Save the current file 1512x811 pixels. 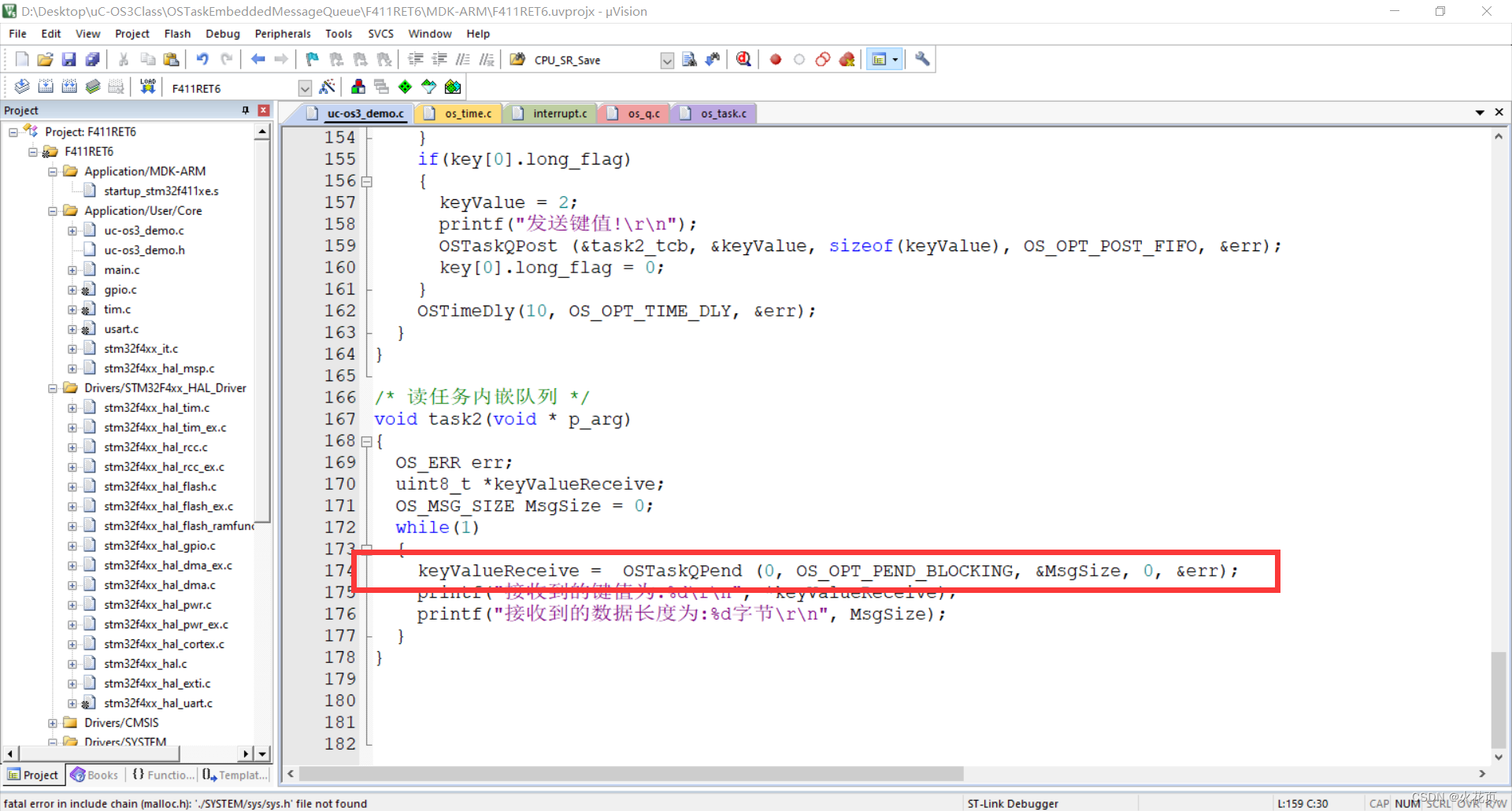coord(69,60)
